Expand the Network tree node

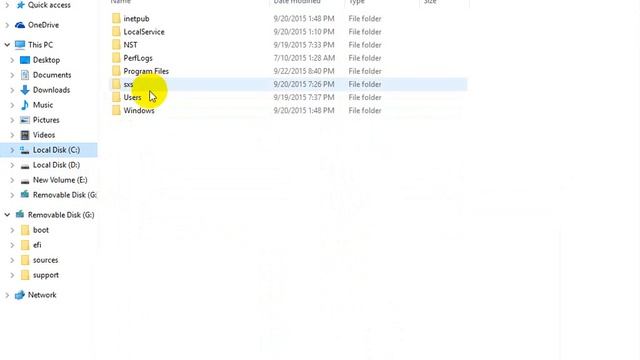point(7,295)
